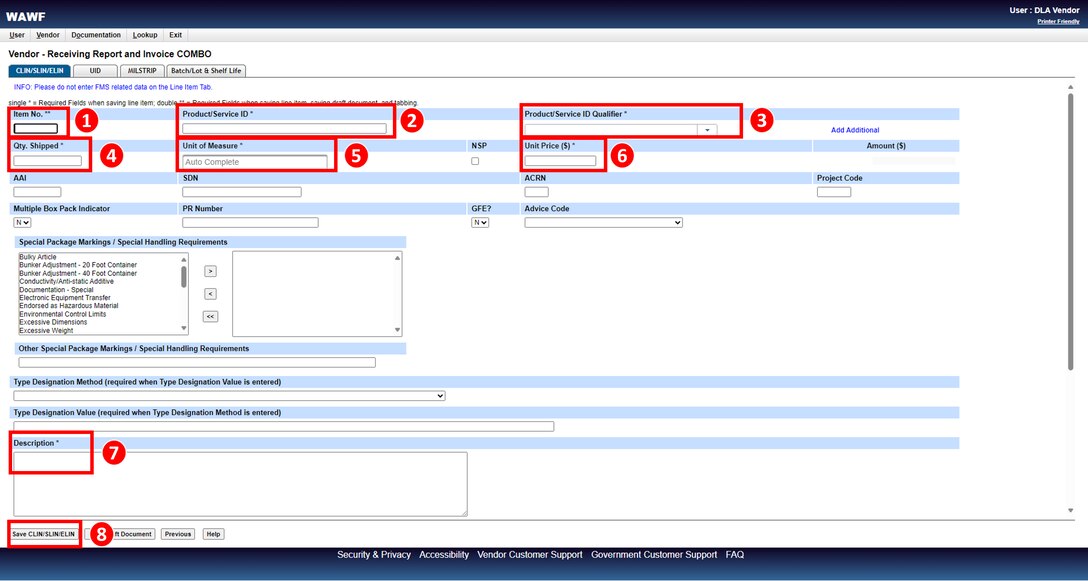The image size is (1088, 581).
Task: Click the Help button
Action: point(213,534)
